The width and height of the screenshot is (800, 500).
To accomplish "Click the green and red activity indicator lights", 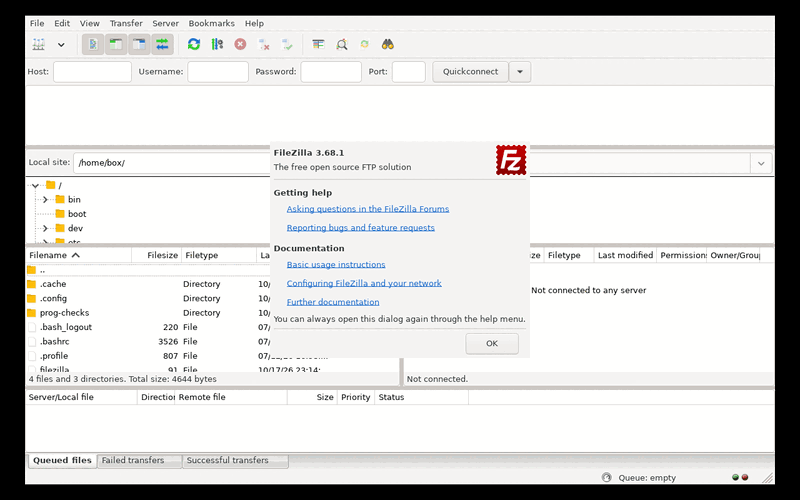I will (740, 478).
